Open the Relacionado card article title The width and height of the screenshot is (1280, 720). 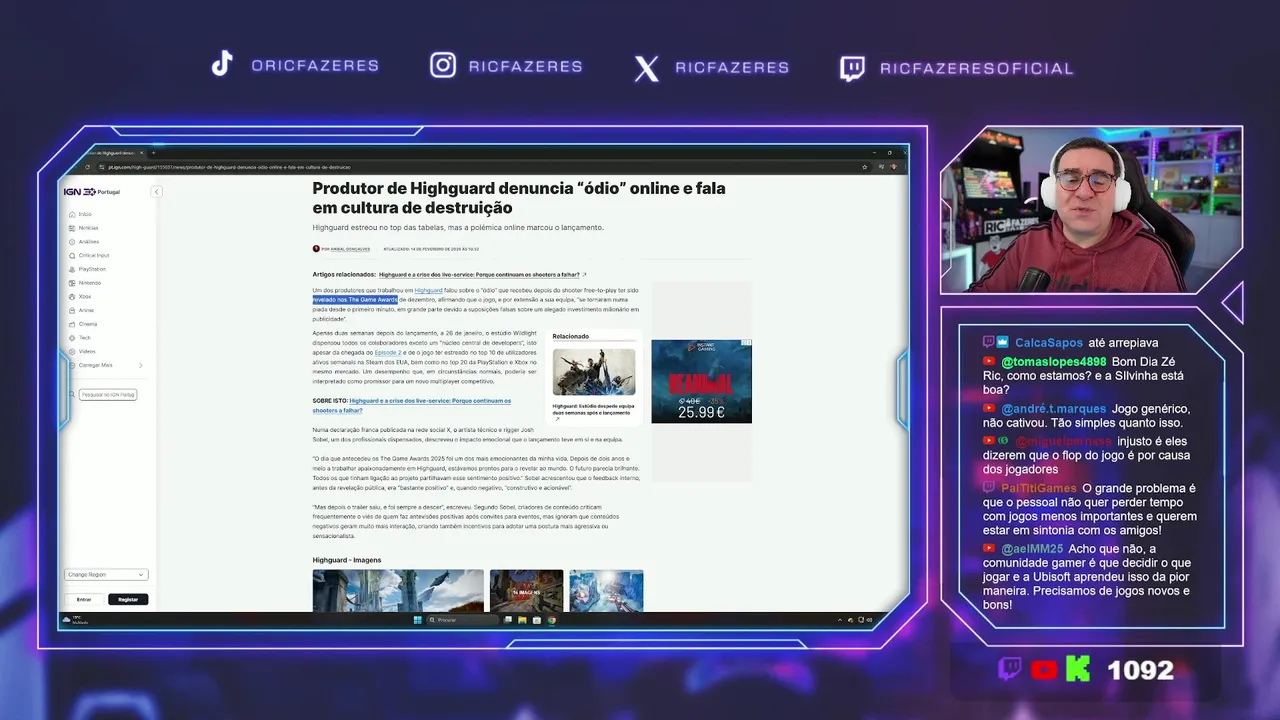click(x=593, y=411)
